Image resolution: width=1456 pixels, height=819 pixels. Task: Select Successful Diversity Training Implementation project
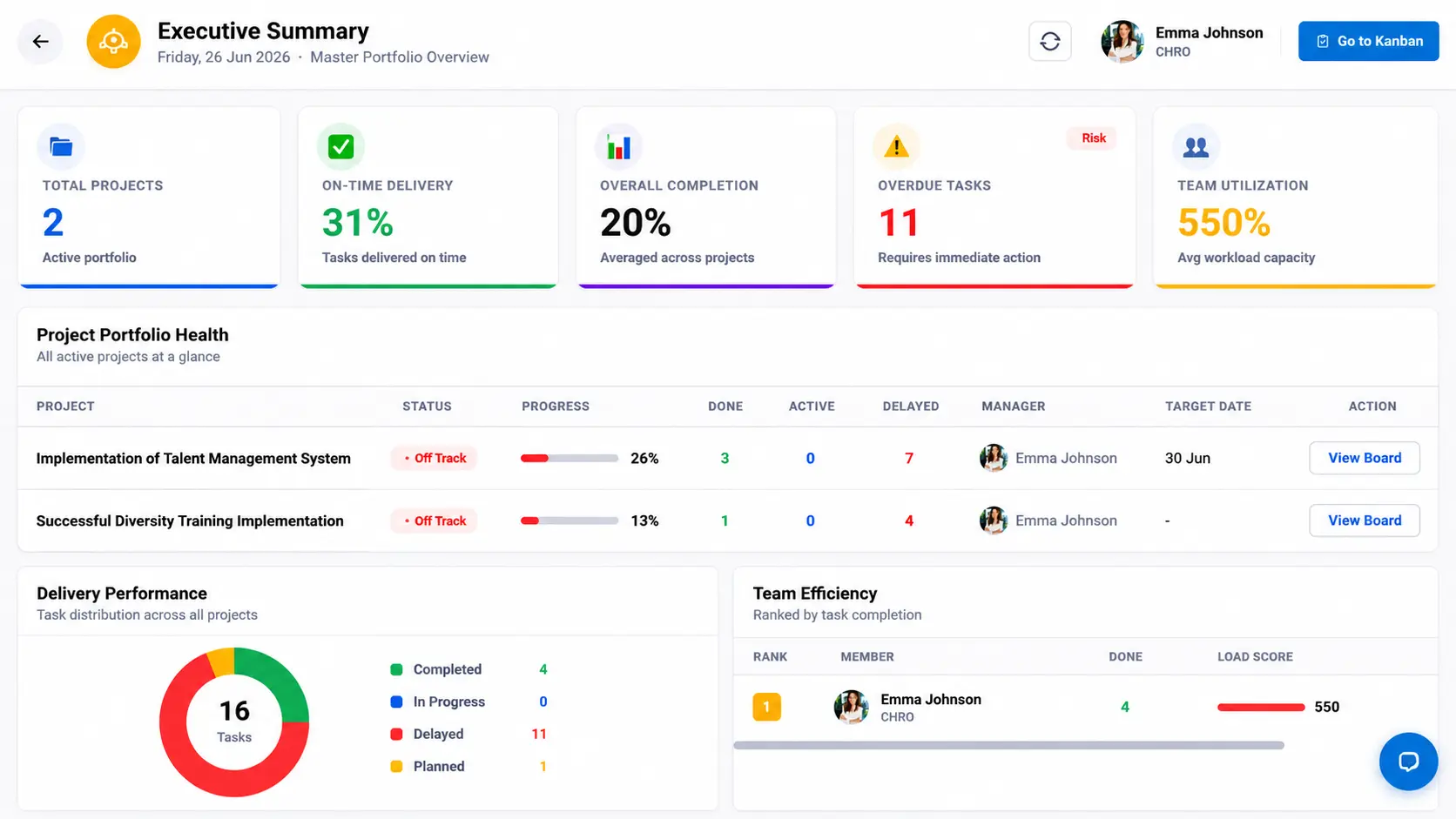click(190, 520)
